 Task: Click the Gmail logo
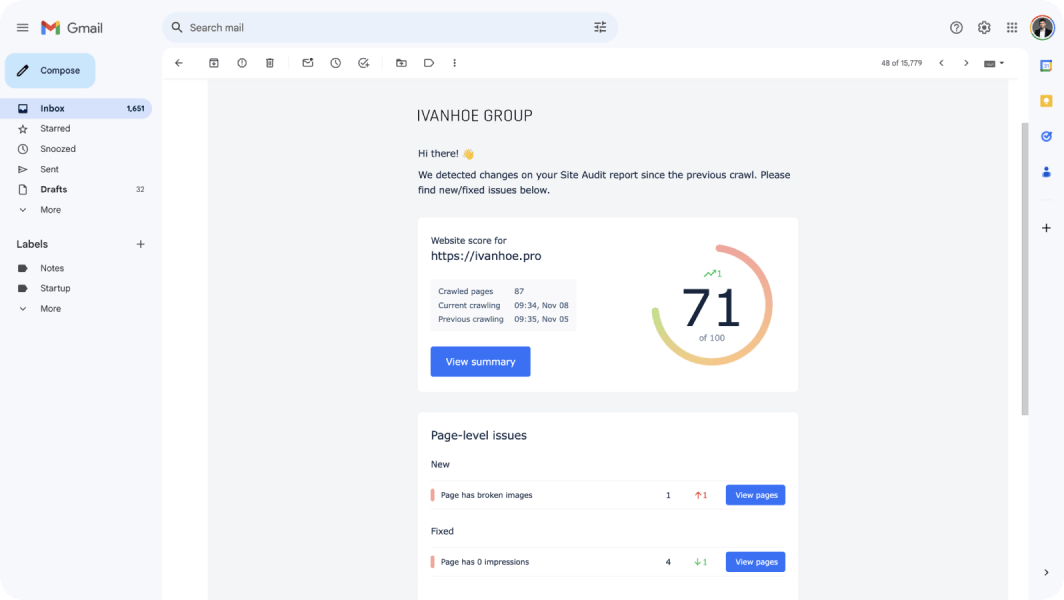[x=72, y=28]
